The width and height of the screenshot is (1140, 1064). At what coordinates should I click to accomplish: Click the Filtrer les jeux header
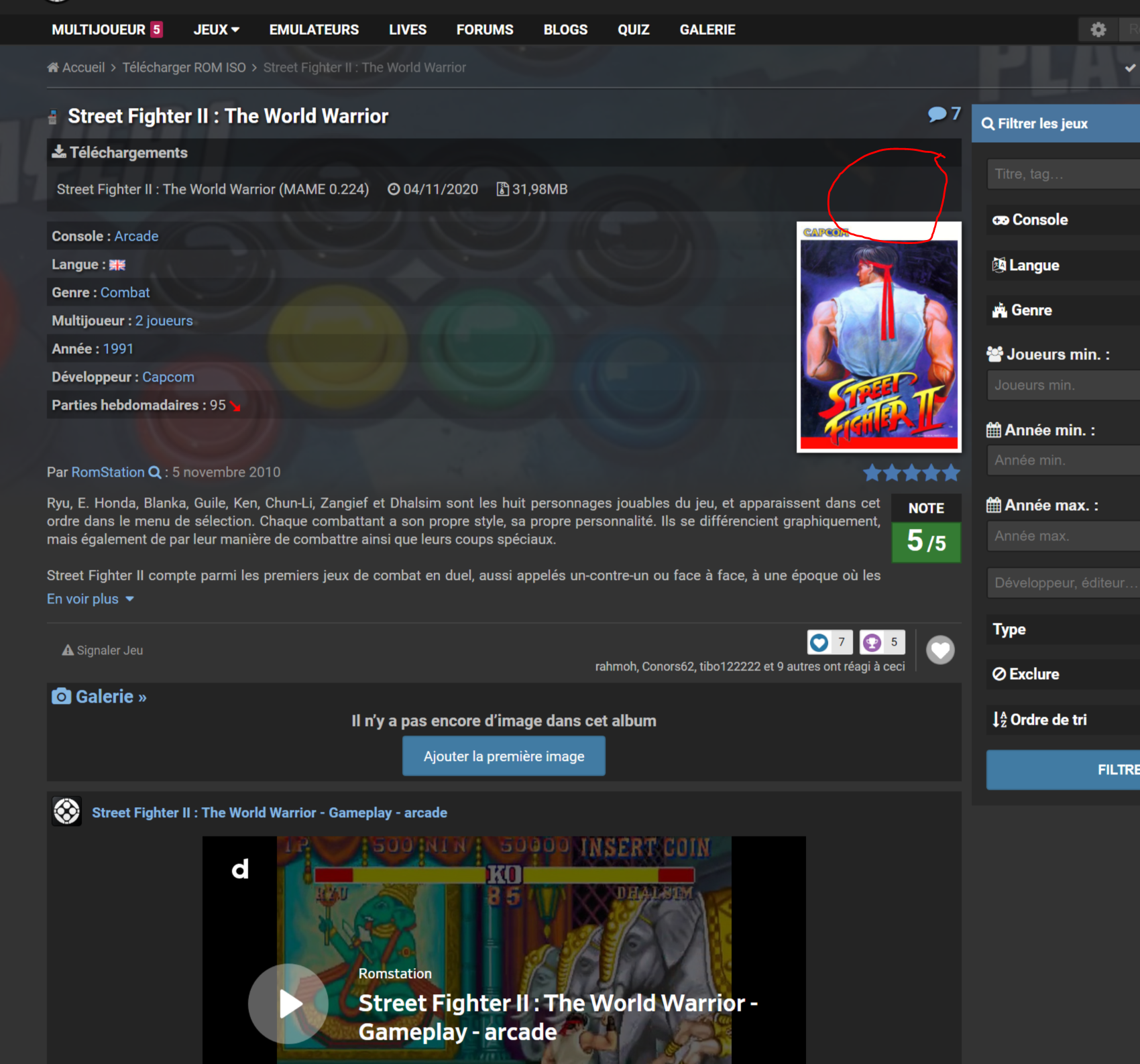click(1056, 123)
